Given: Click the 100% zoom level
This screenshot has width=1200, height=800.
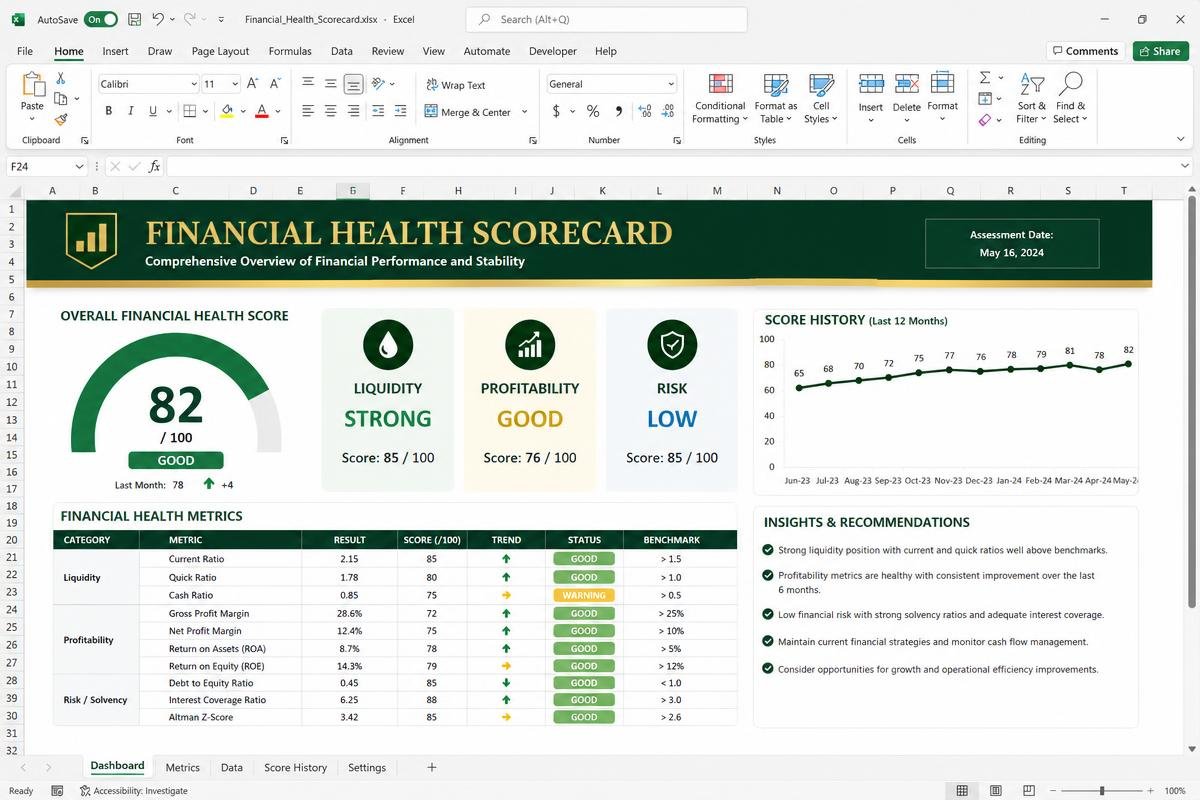Looking at the screenshot, I should point(1174,790).
